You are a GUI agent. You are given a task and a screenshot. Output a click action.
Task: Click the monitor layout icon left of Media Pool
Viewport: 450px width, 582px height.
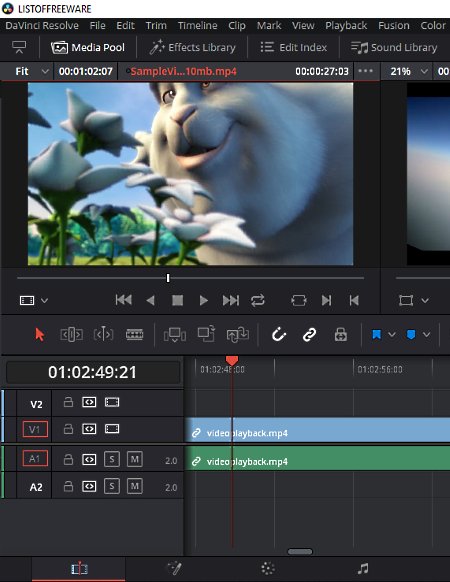point(19,47)
